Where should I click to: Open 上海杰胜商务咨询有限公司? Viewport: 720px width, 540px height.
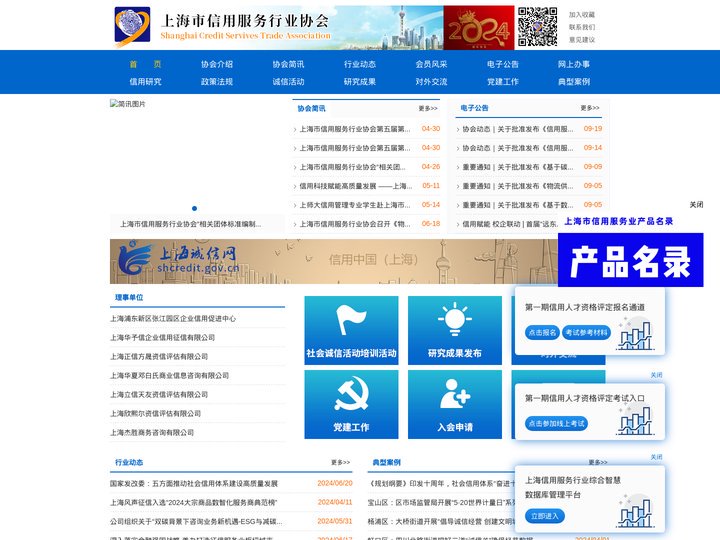click(x=152, y=433)
